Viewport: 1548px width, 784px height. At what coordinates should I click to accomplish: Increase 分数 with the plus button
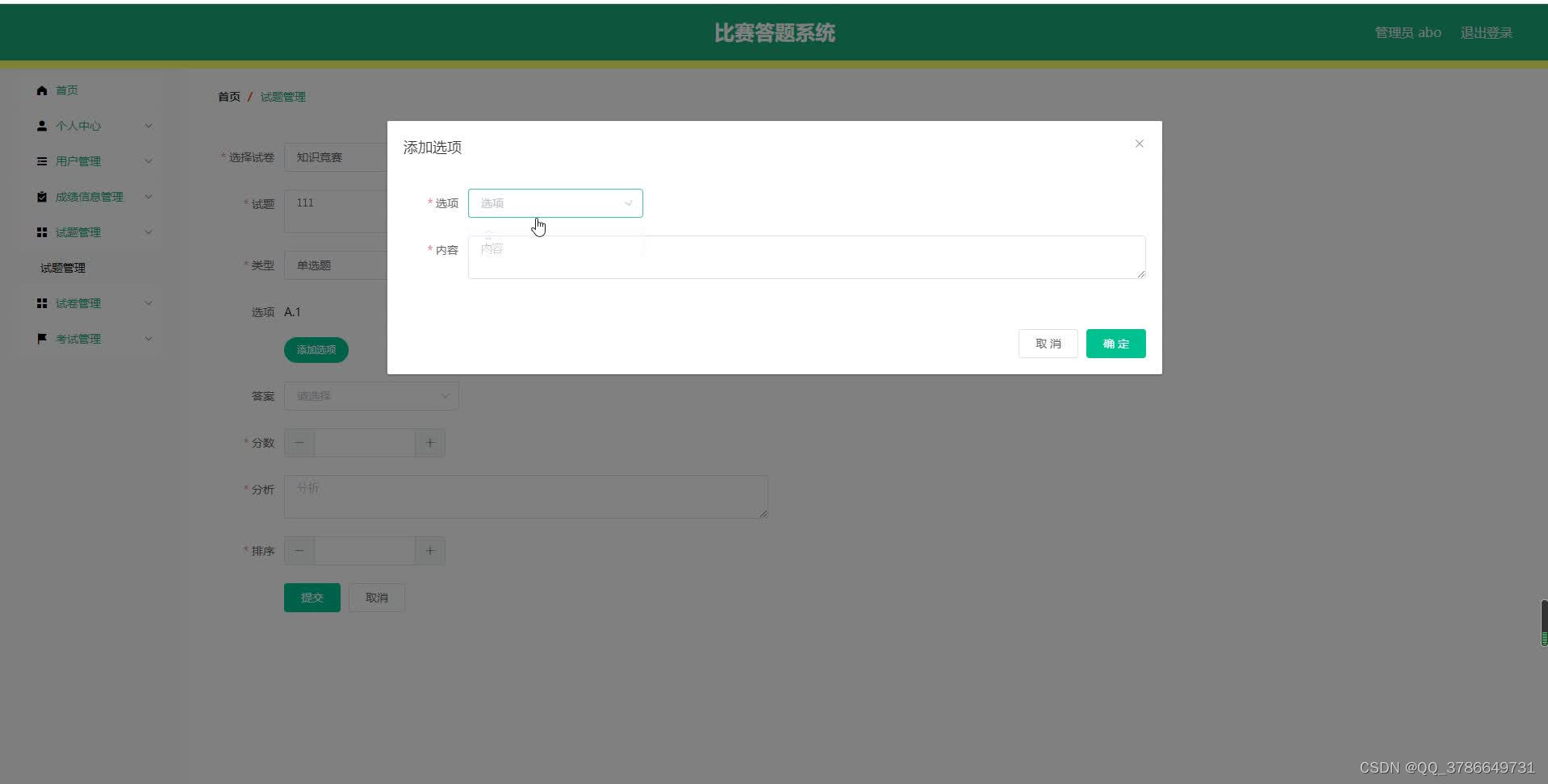click(x=430, y=443)
